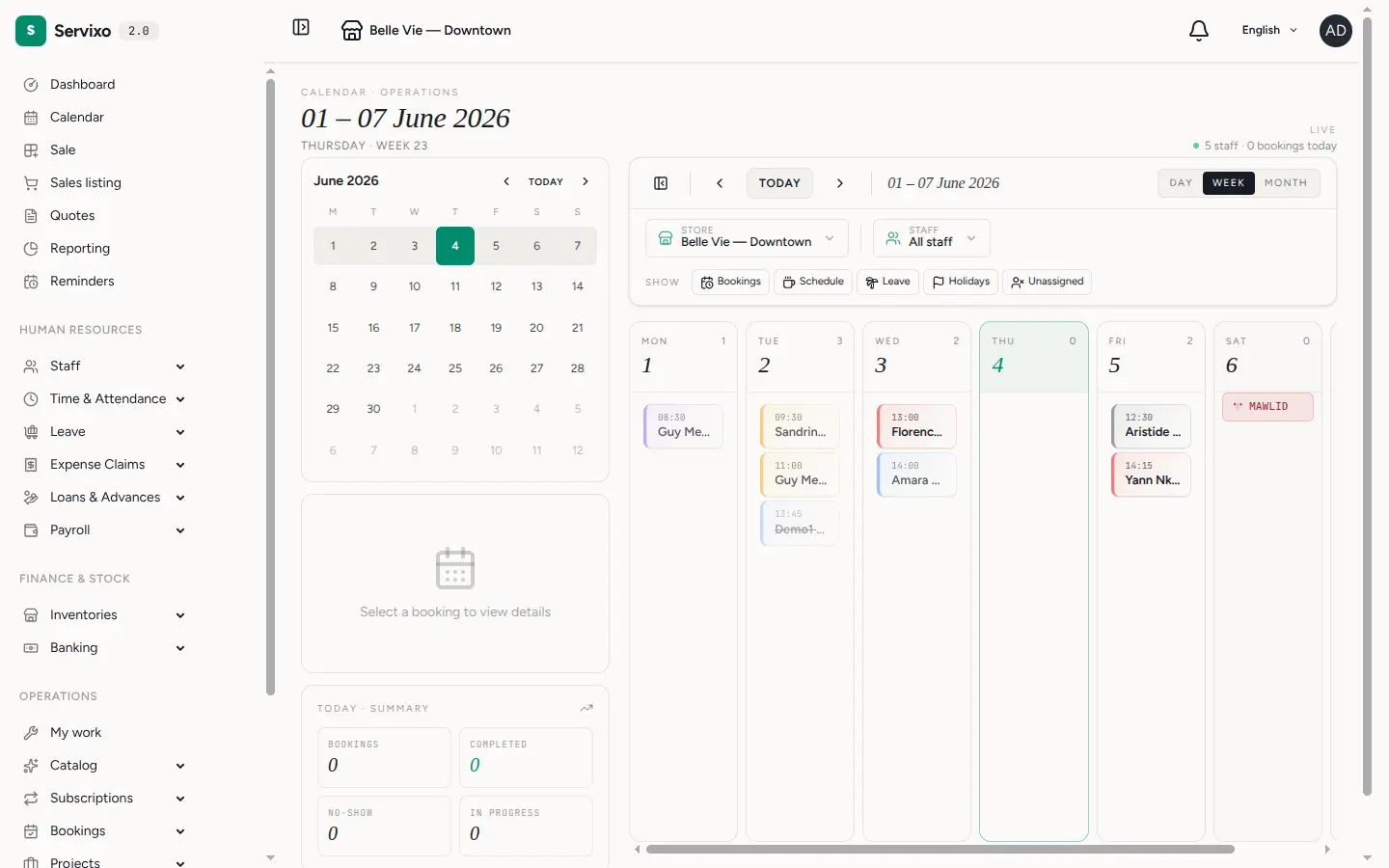The image size is (1389, 868).
Task: Click the Leave icon in sidebar
Action: click(x=31, y=432)
